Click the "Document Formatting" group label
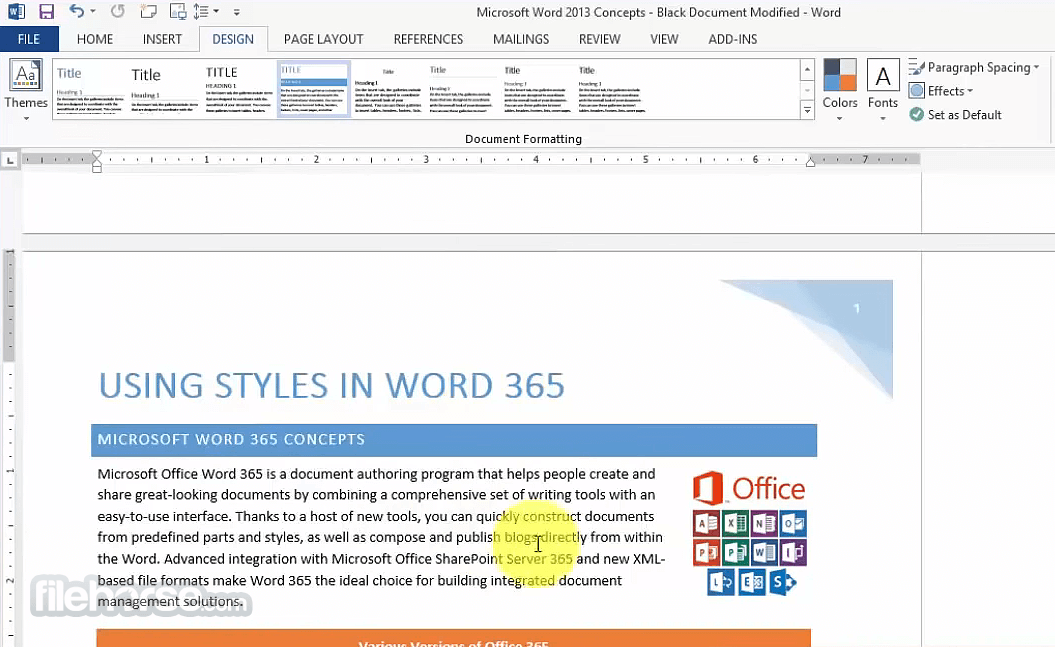Screen dimensions: 1055x647 [x=523, y=139]
